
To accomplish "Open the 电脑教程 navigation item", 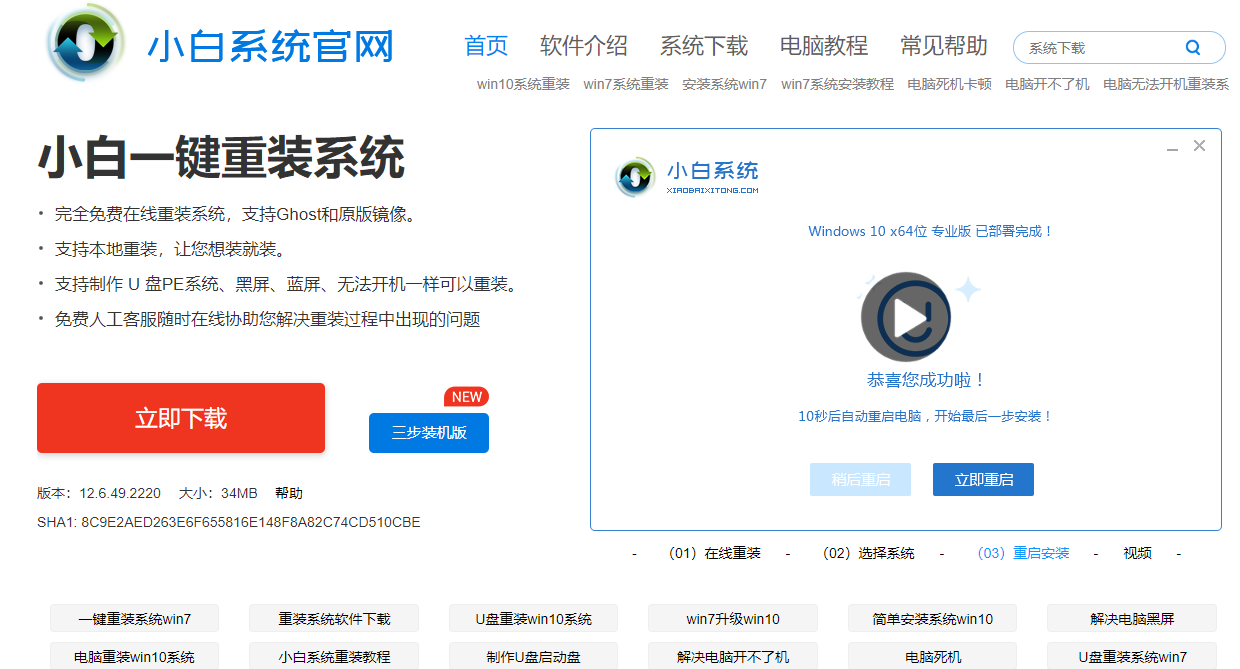I will point(823,46).
